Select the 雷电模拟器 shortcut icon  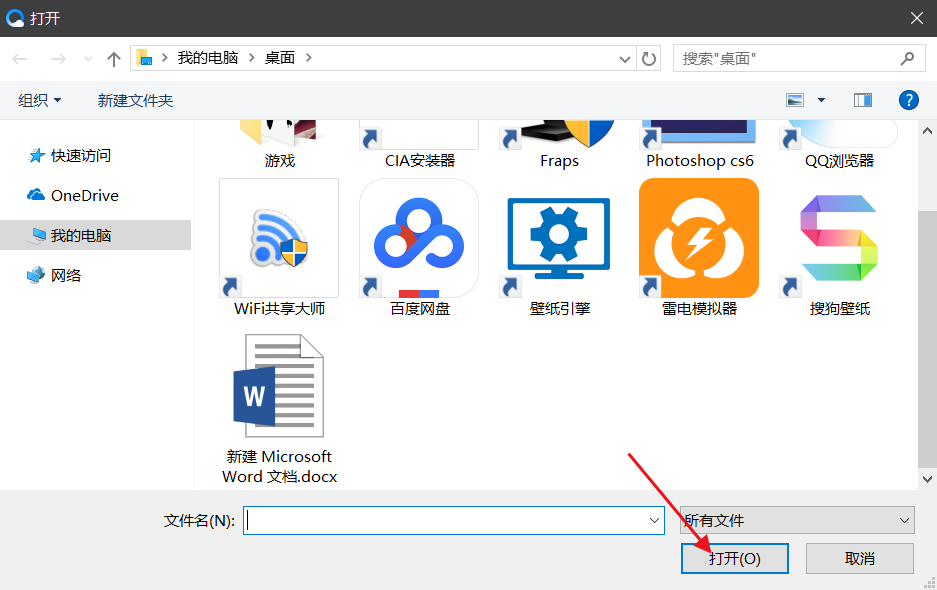(x=699, y=238)
